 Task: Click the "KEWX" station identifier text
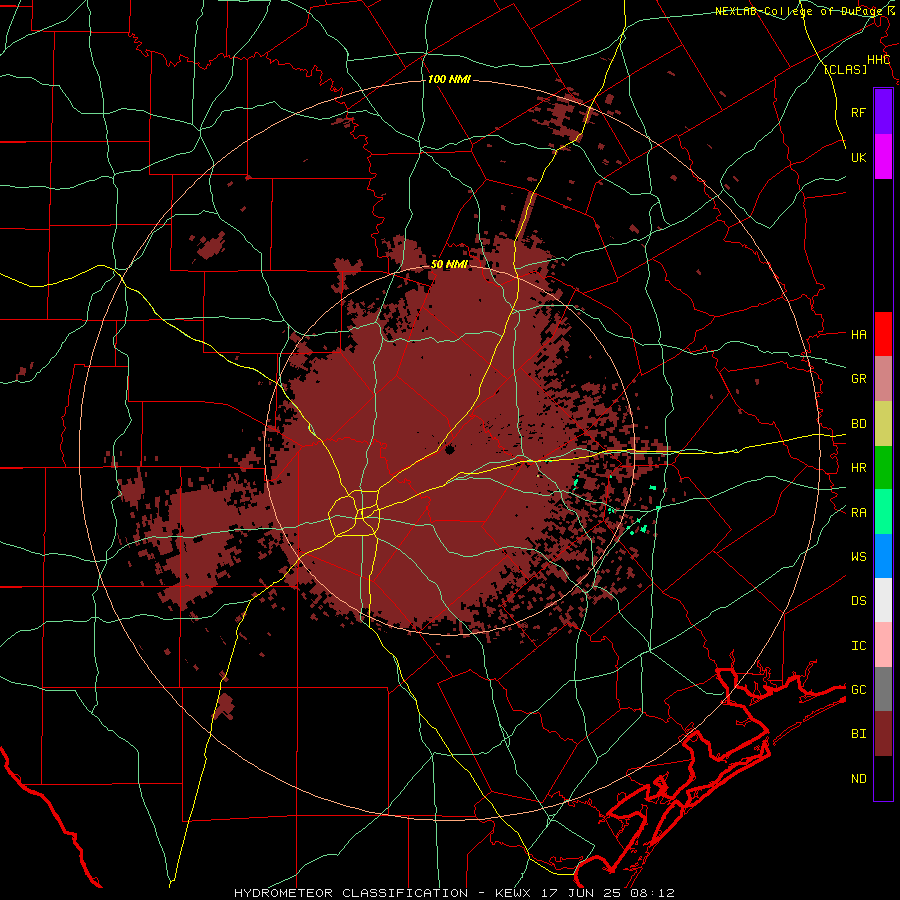tap(513, 893)
